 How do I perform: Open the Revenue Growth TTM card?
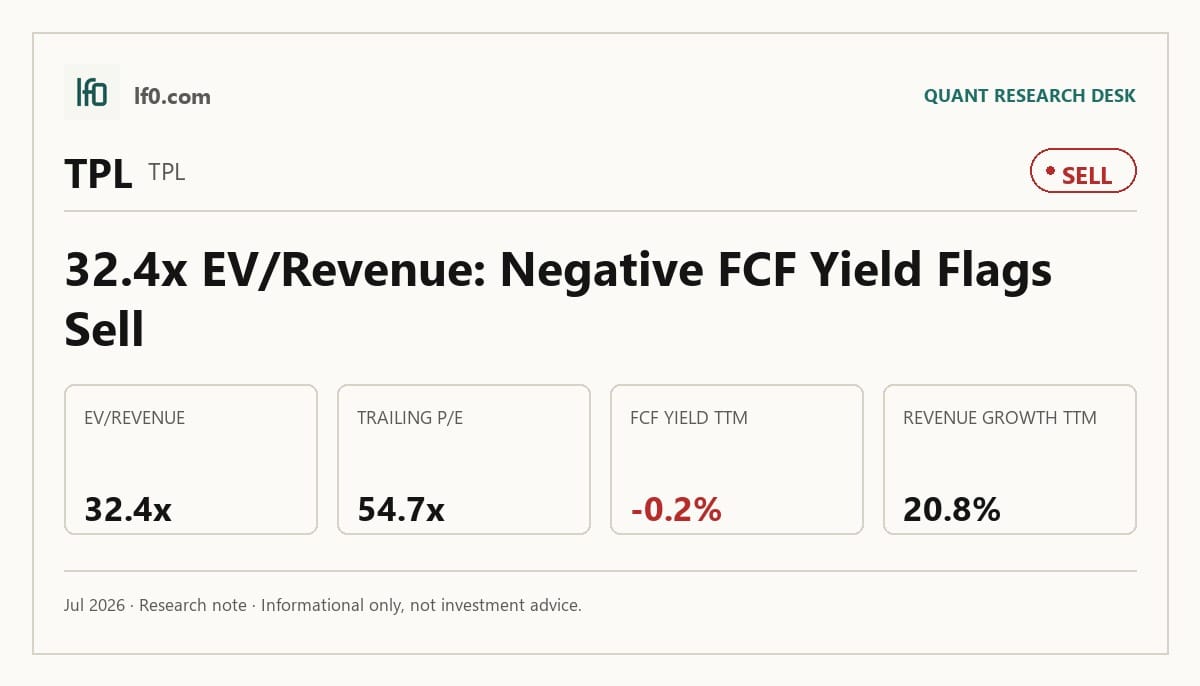click(x=1010, y=460)
